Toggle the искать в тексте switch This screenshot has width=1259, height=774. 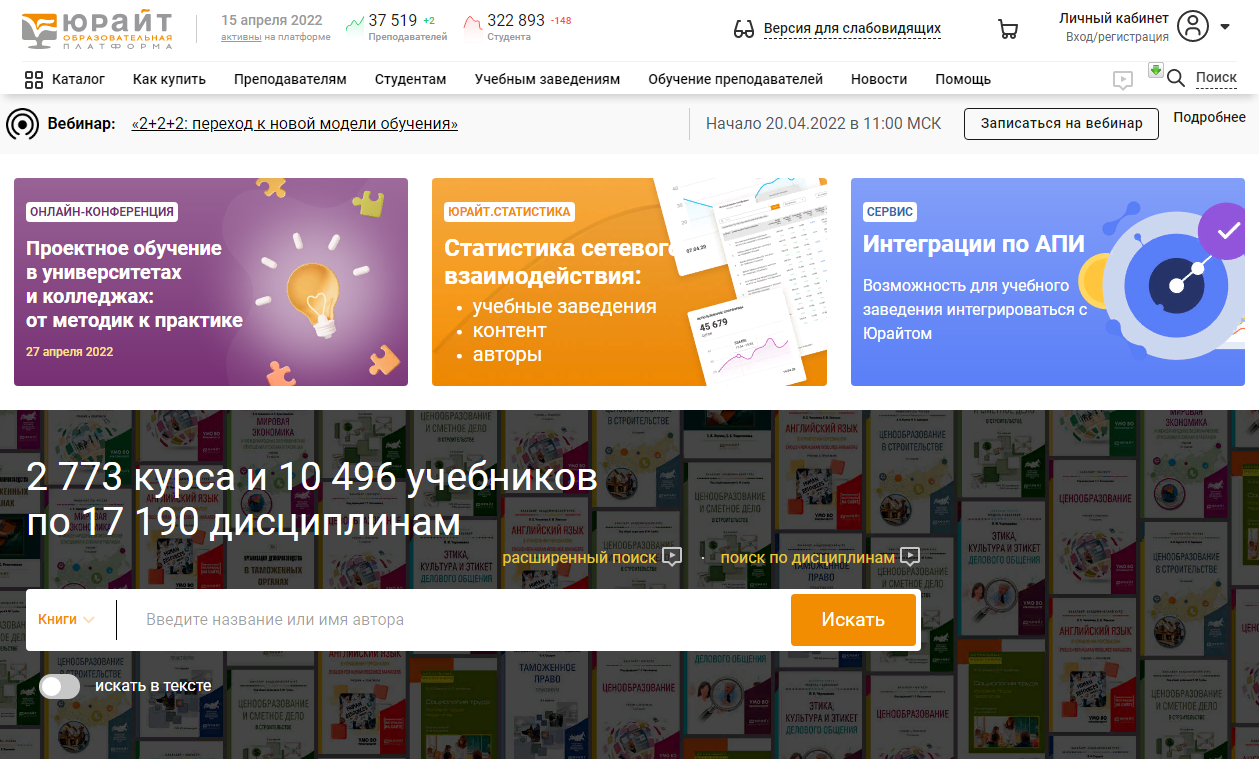59,686
